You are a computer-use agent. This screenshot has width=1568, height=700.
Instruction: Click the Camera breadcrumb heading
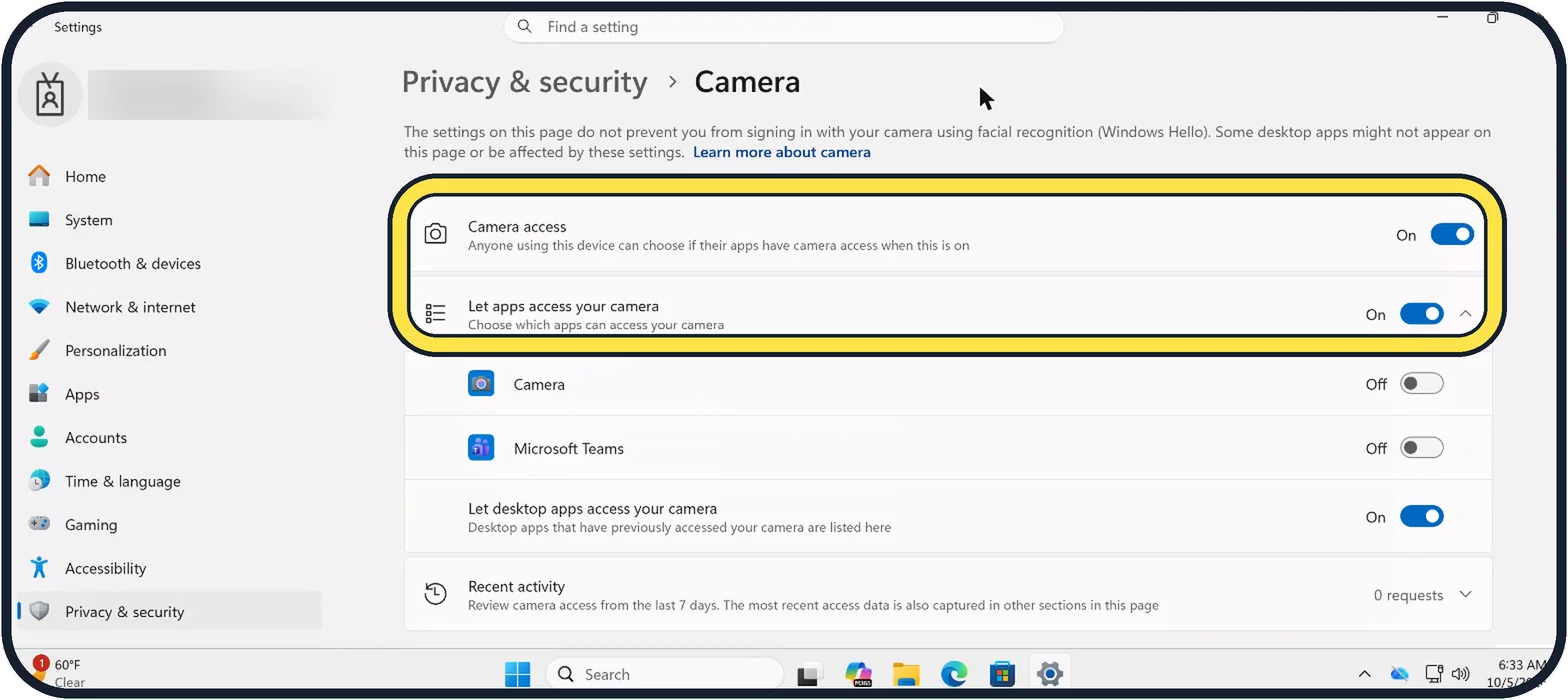747,81
